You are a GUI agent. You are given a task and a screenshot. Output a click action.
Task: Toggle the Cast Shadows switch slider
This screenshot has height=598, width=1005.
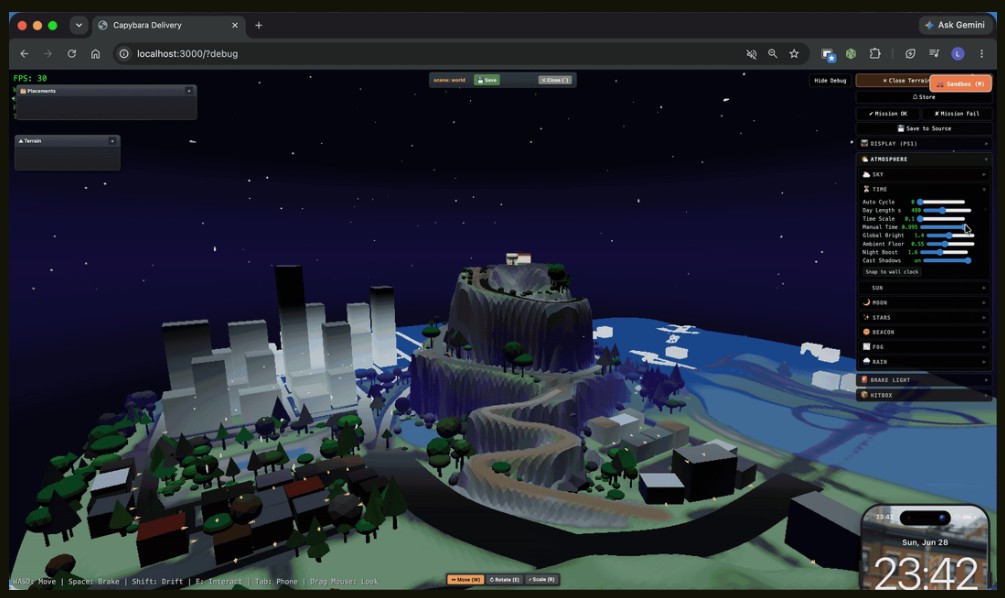click(947, 260)
